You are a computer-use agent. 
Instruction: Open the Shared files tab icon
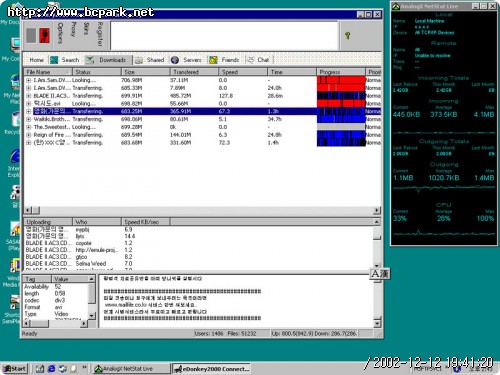[x=139, y=60]
